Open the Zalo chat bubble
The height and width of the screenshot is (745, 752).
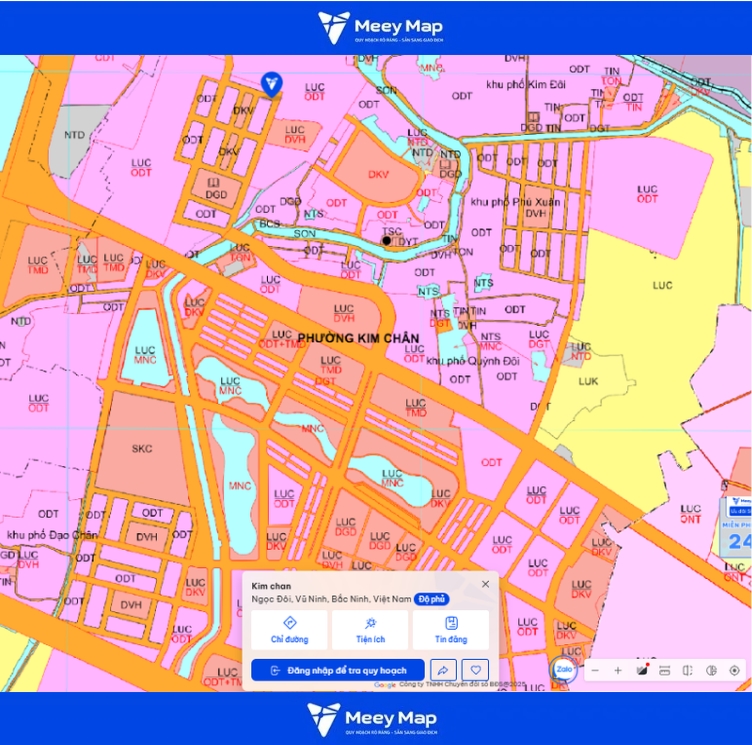coord(564,669)
